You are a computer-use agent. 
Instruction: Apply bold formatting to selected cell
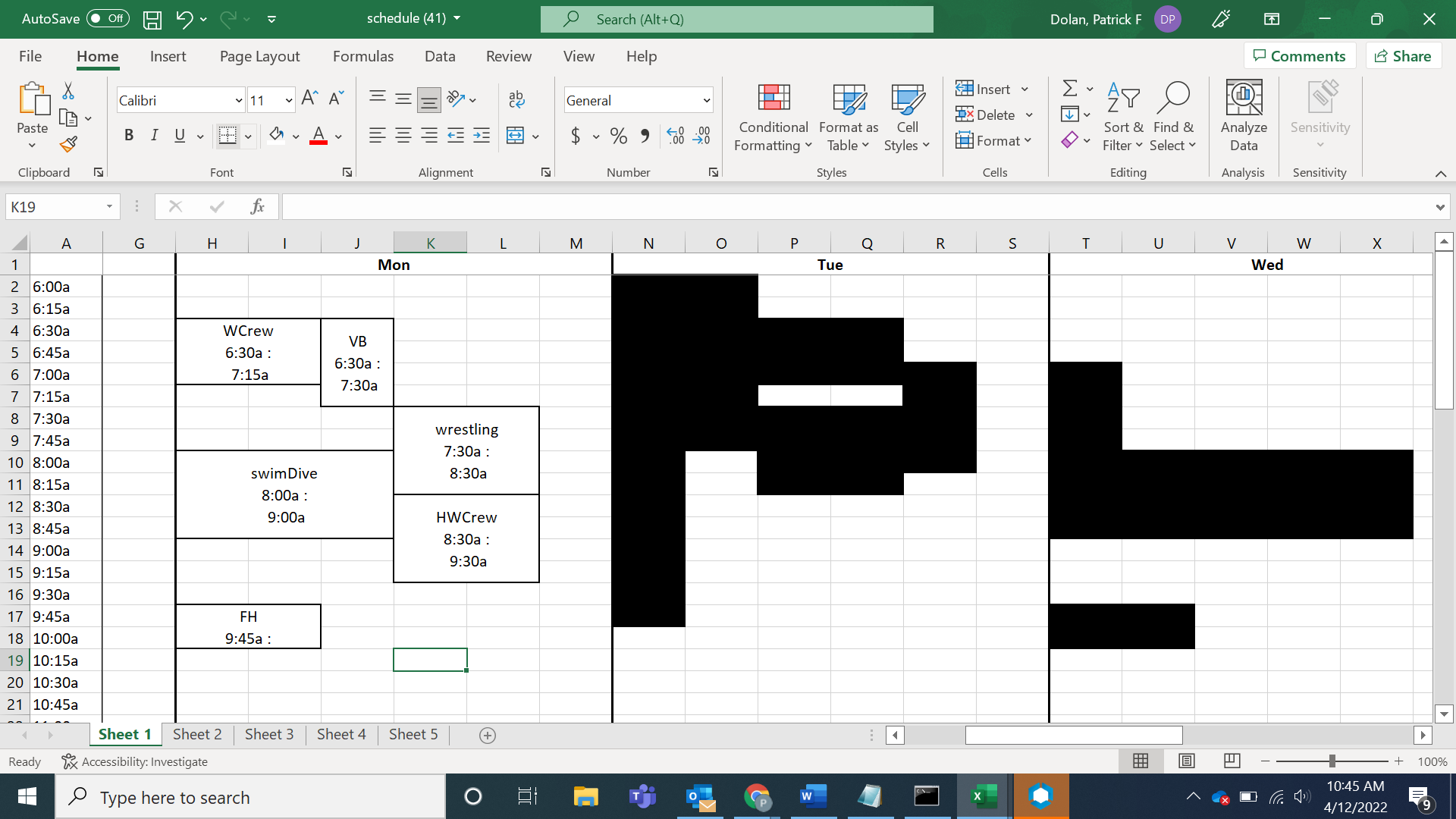129,135
